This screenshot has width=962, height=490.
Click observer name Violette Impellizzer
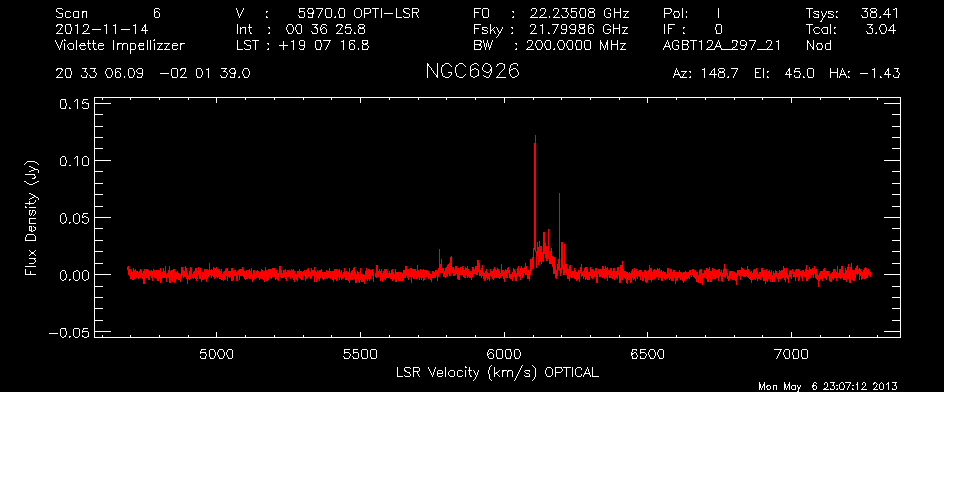pyautogui.click(x=120, y=46)
